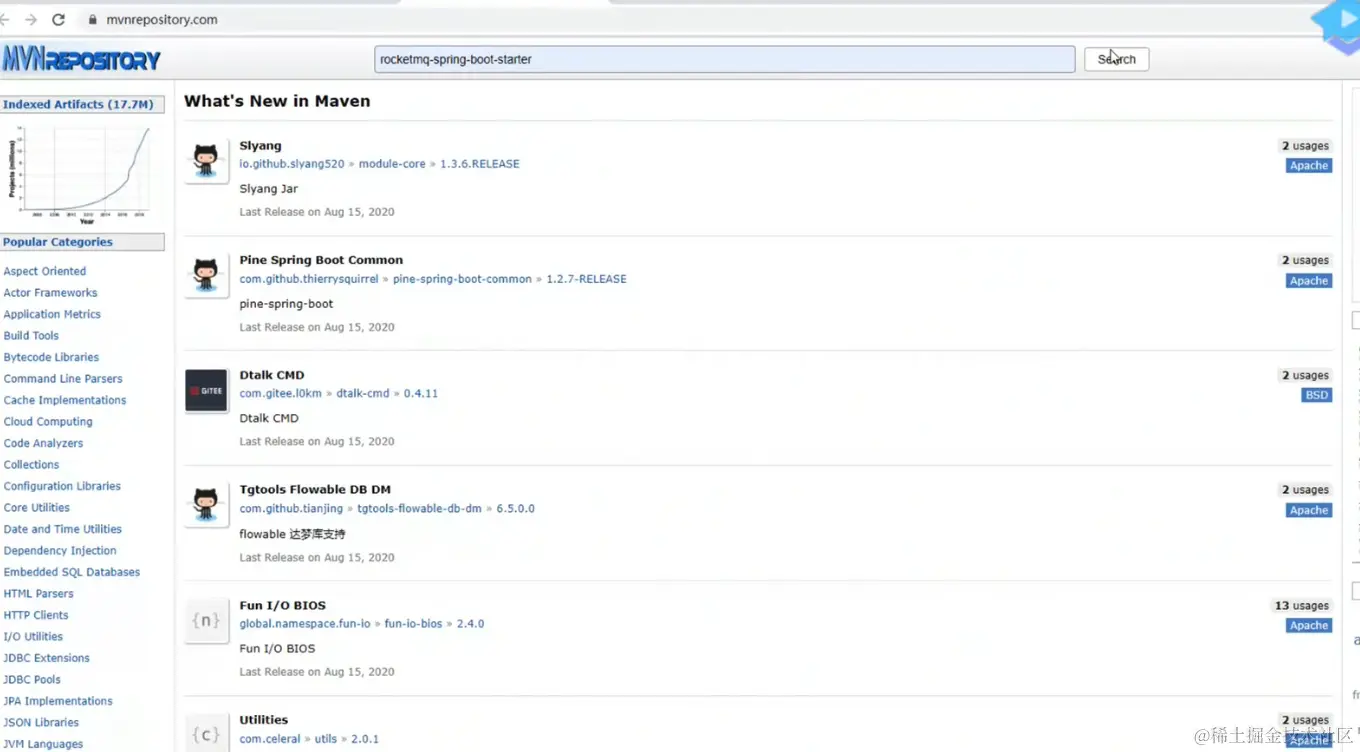Open Build Tools category
Image resolution: width=1360 pixels, height=752 pixels.
tap(31, 336)
